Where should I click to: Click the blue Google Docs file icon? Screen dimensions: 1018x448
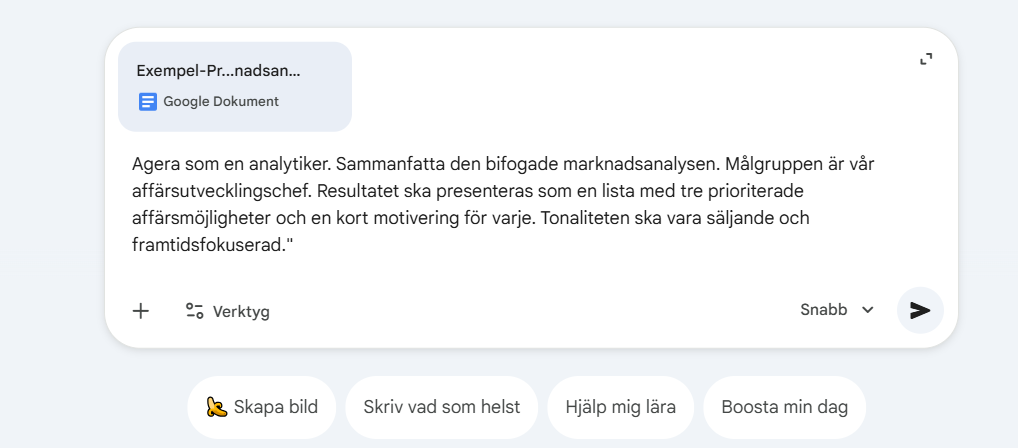point(148,101)
